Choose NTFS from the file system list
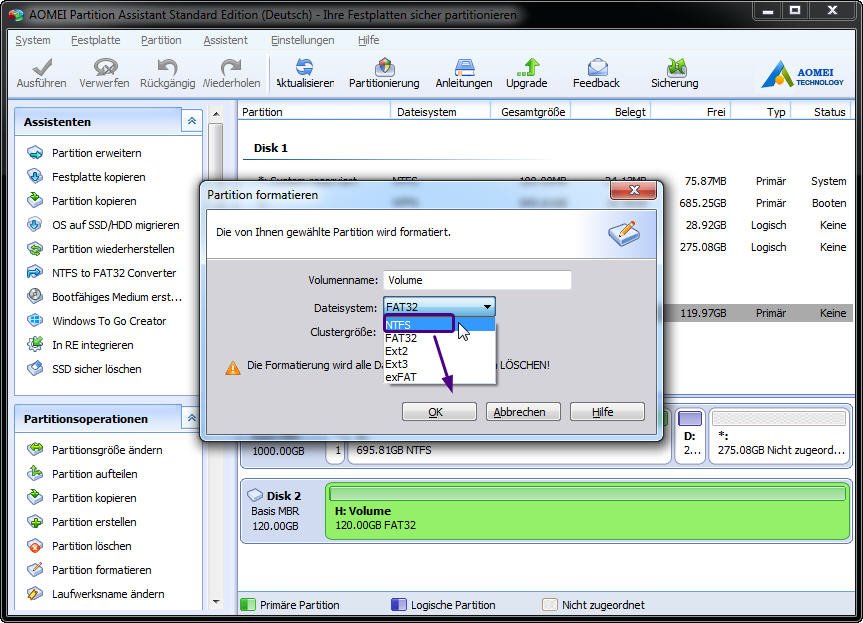 [439, 325]
